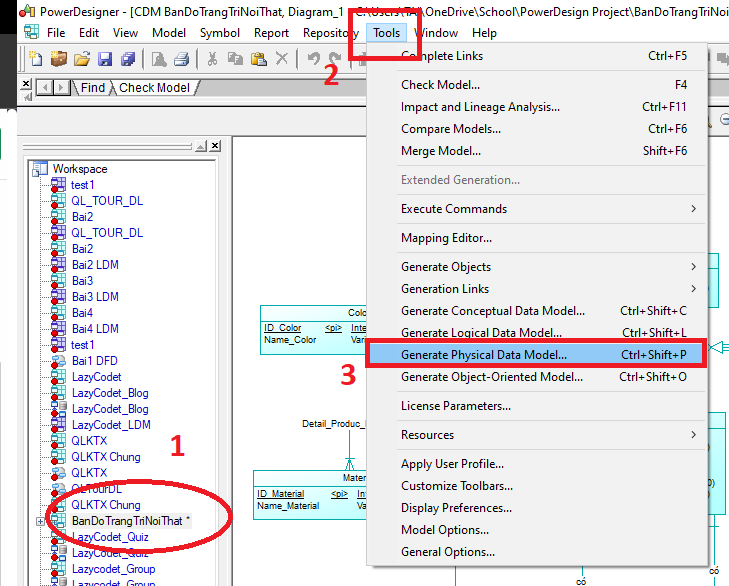Click the Name_Material attribute in diagram
This screenshot has height=586, width=729.
(288, 506)
